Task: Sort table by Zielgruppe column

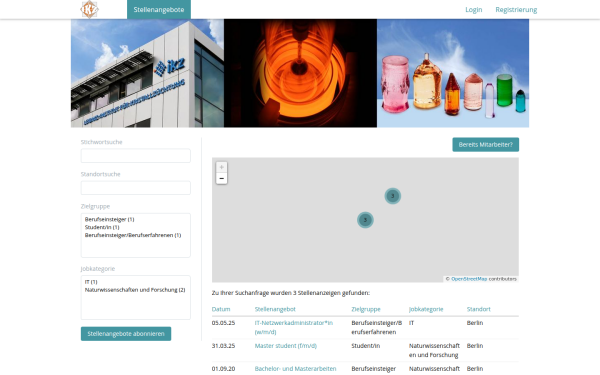Action: (x=366, y=309)
